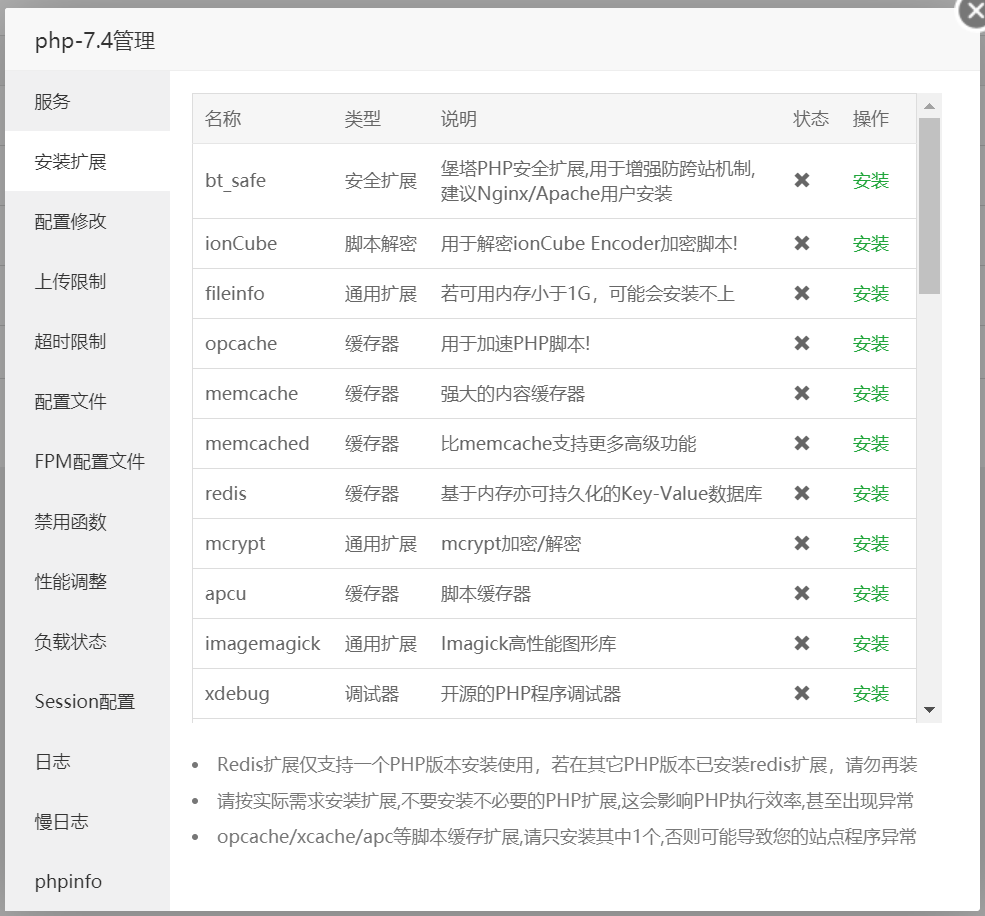This screenshot has height=916, width=985.
Task: Click the scrollbar up arrow
Action: (x=930, y=106)
